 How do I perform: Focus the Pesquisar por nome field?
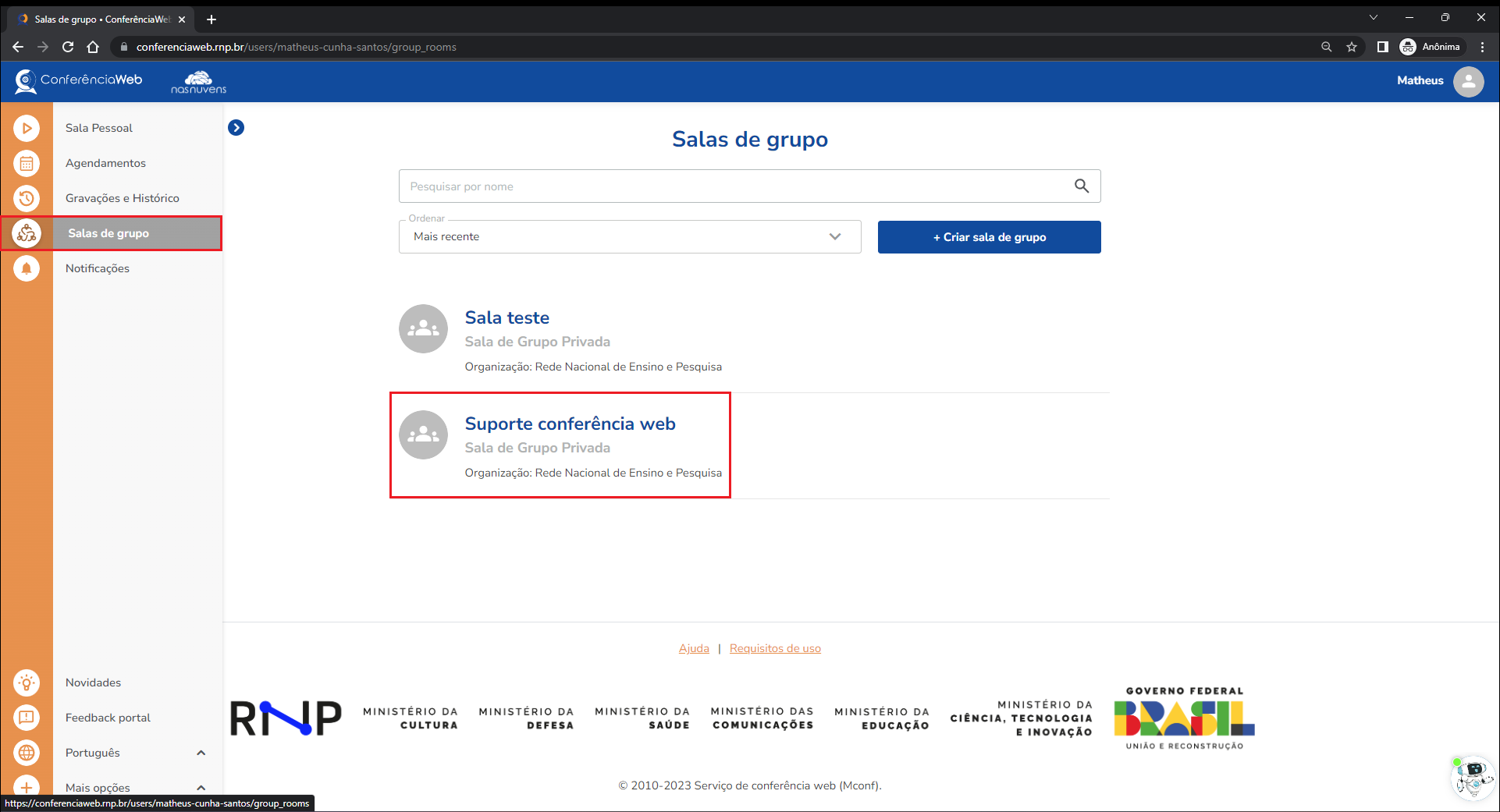[734, 186]
